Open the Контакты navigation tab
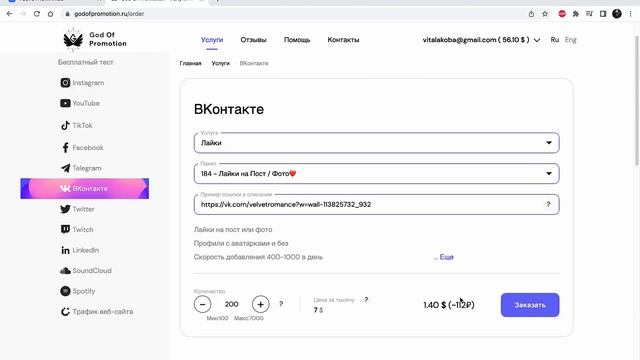This screenshot has width=640, height=360. coord(343,40)
